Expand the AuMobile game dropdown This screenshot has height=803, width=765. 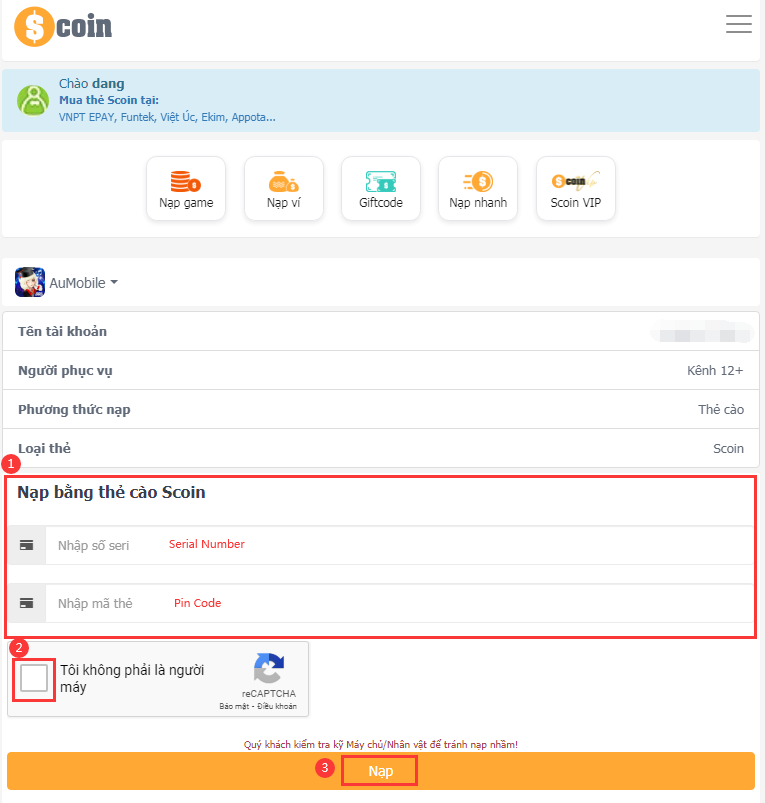[x=84, y=283]
